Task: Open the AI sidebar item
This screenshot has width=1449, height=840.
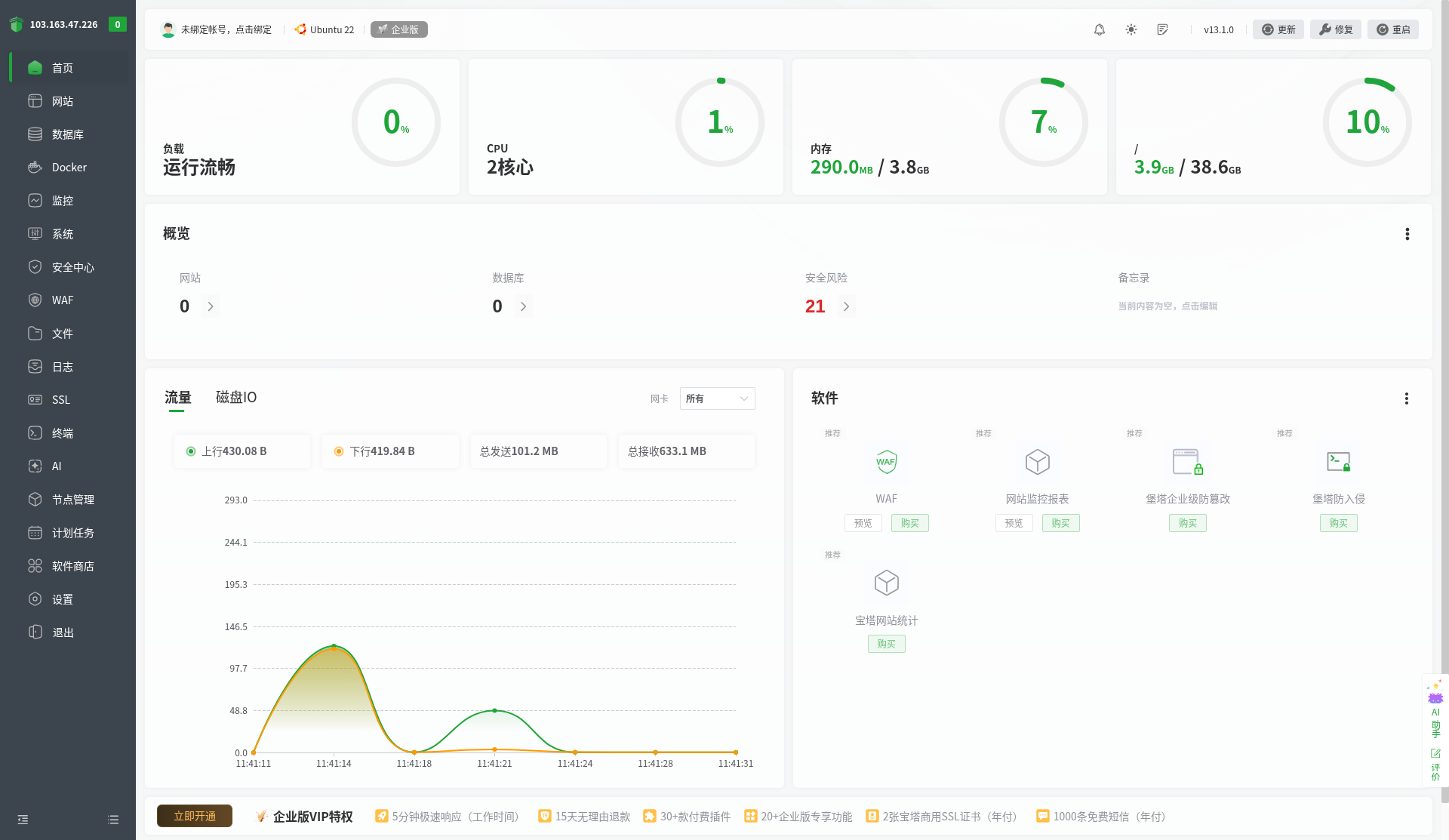Action: [68, 466]
